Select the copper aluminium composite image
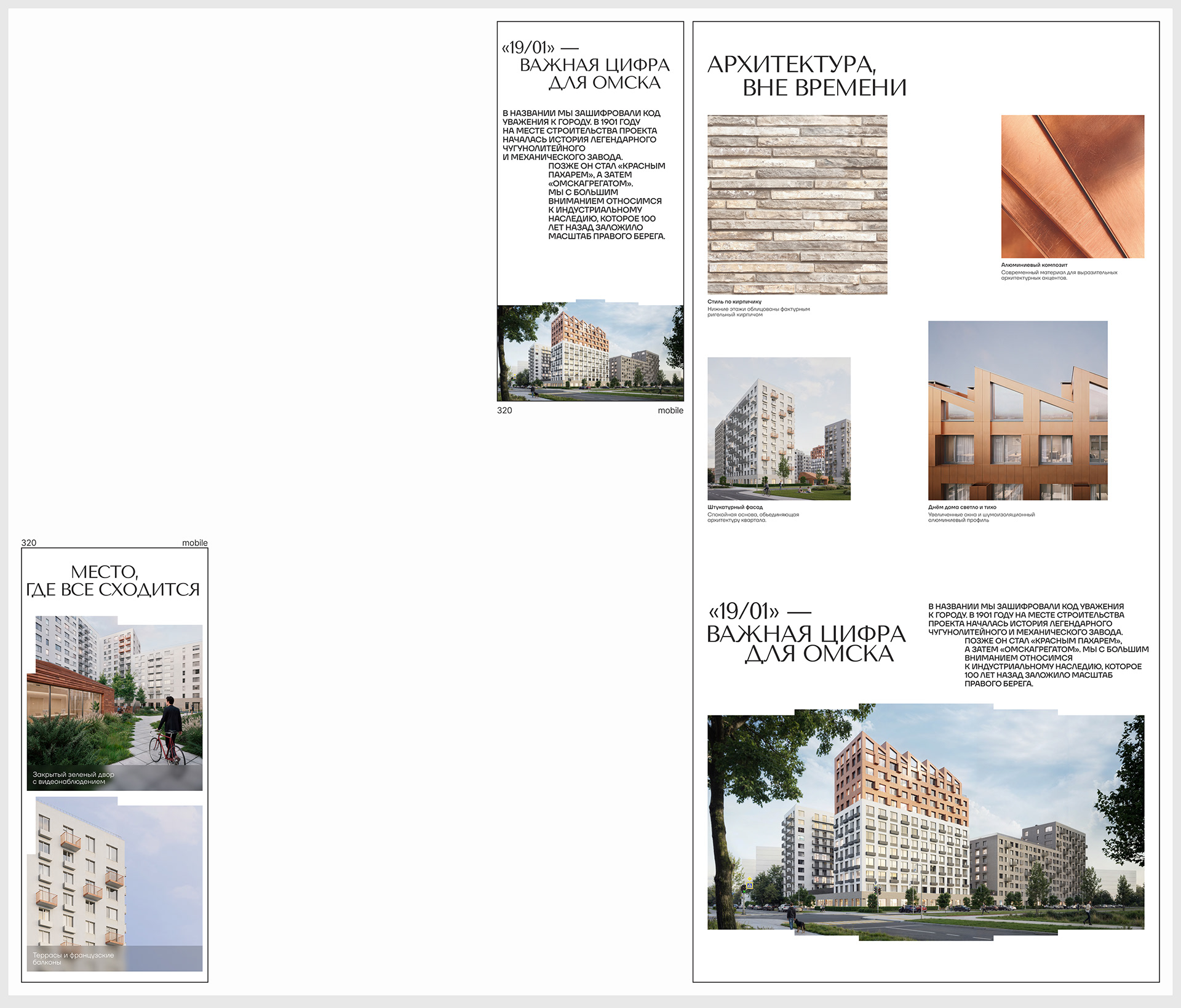This screenshot has width=1181, height=1008. click(x=1073, y=186)
